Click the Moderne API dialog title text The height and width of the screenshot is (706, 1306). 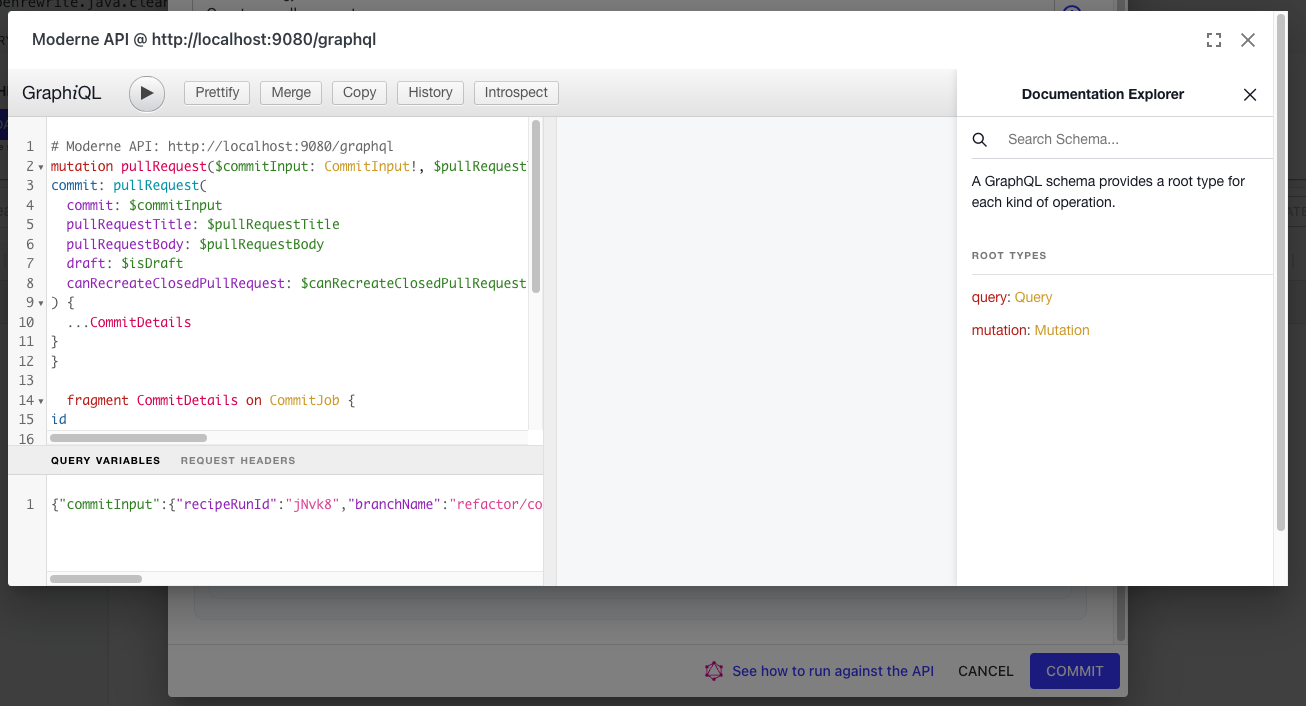tap(204, 40)
